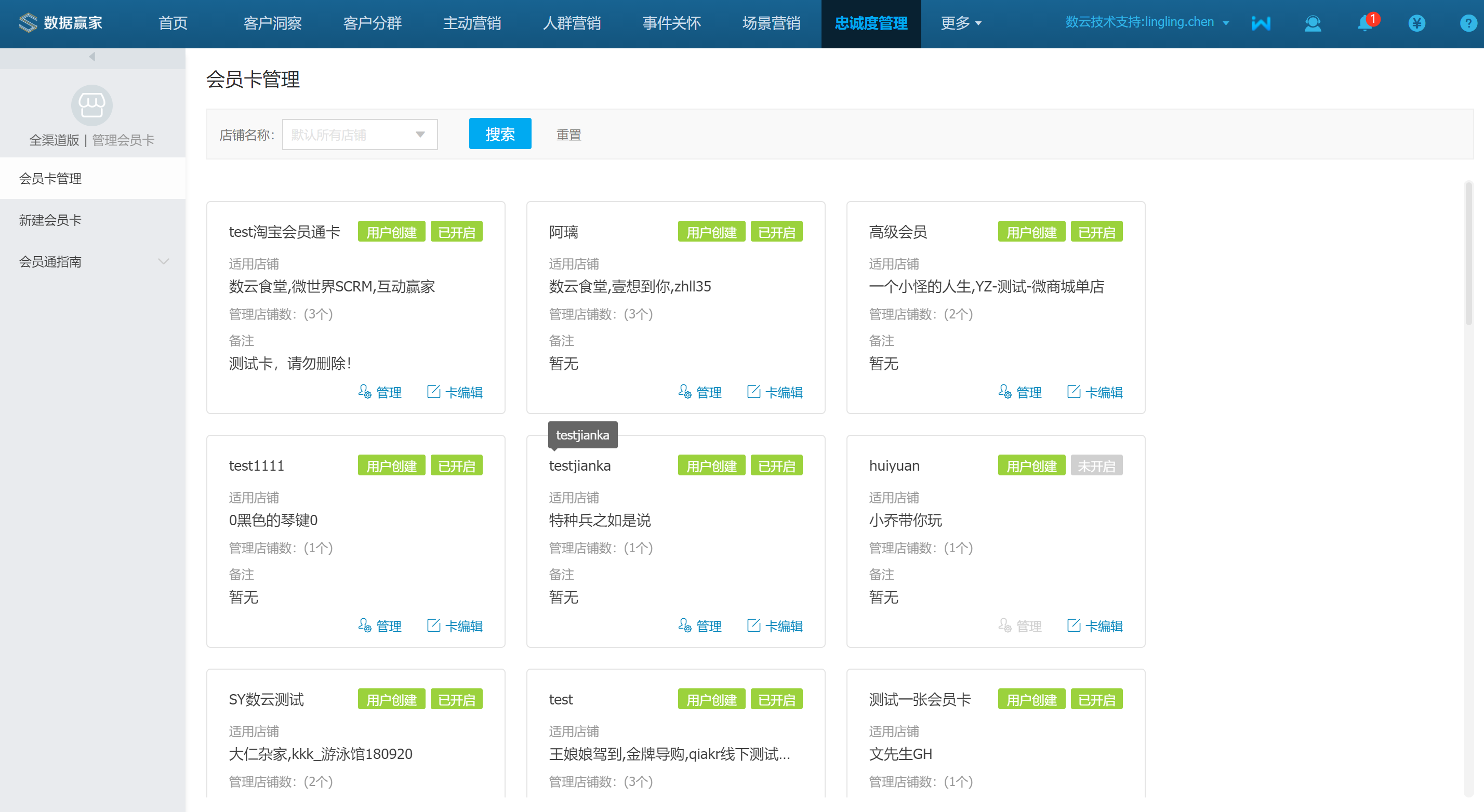Expand the 更多 menu in the top navigation

(961, 23)
